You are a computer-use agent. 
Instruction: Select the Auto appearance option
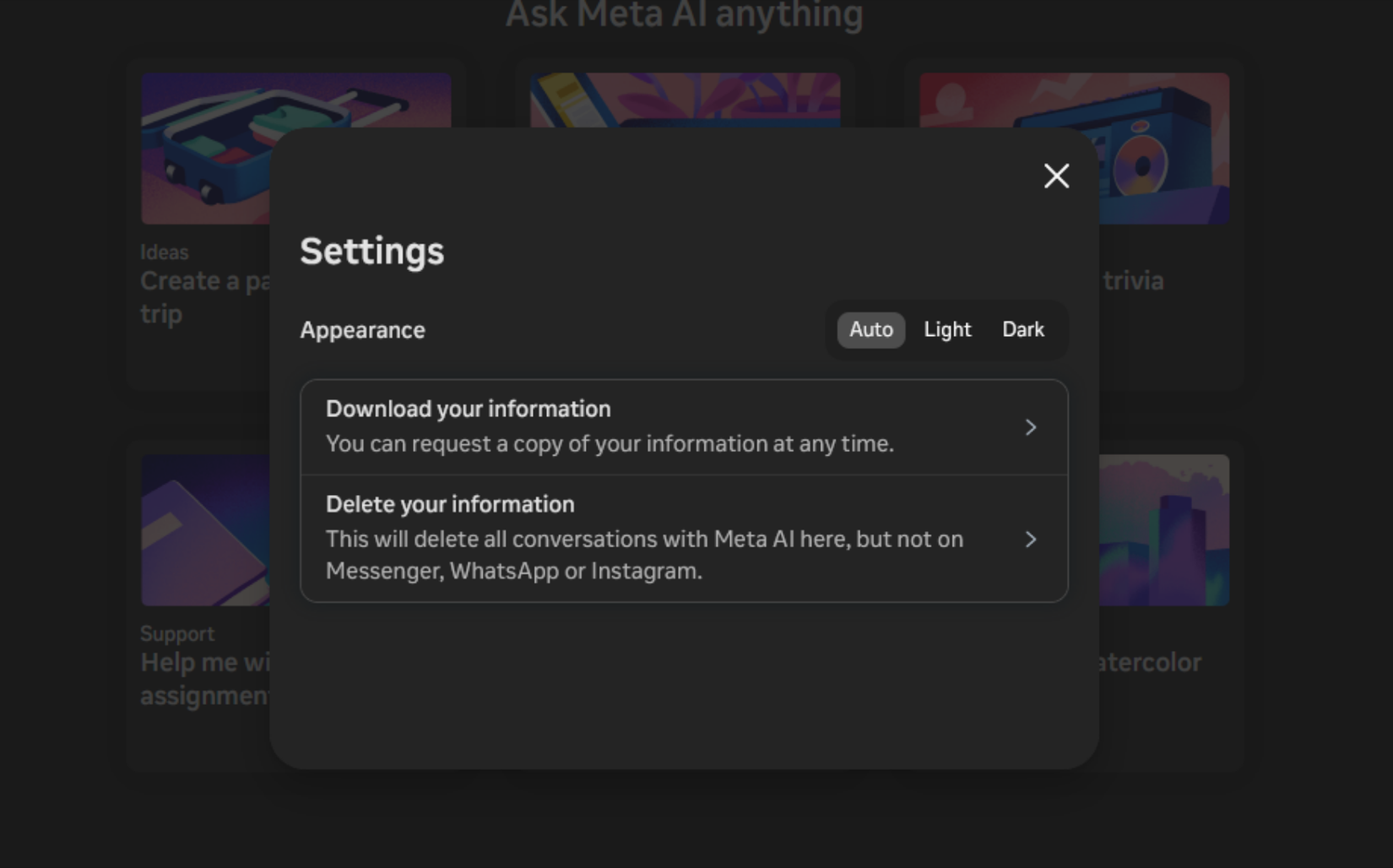[x=870, y=329]
